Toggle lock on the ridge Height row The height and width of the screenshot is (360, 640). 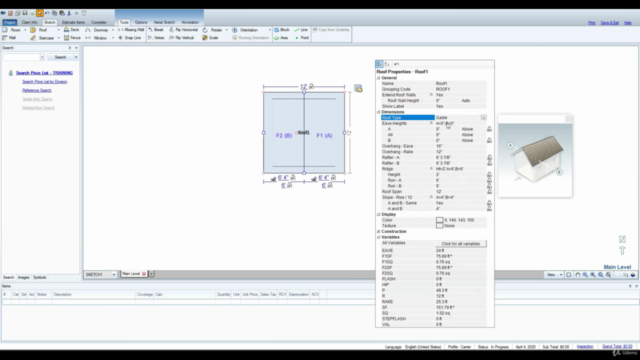489,174
